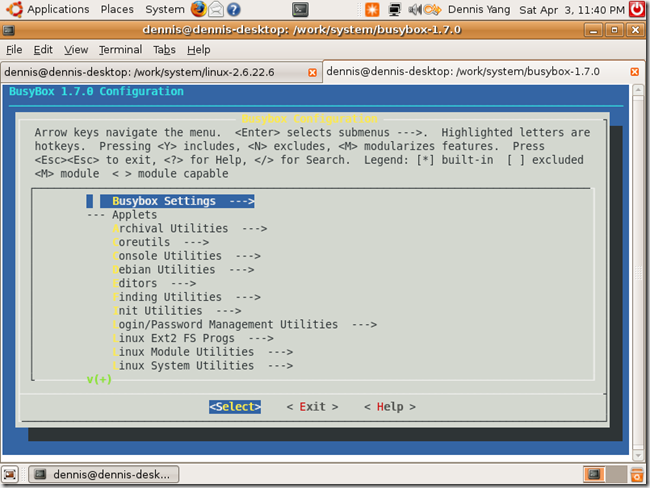Expand Console Utilities submenu
This screenshot has width=650, height=488.
[187, 256]
